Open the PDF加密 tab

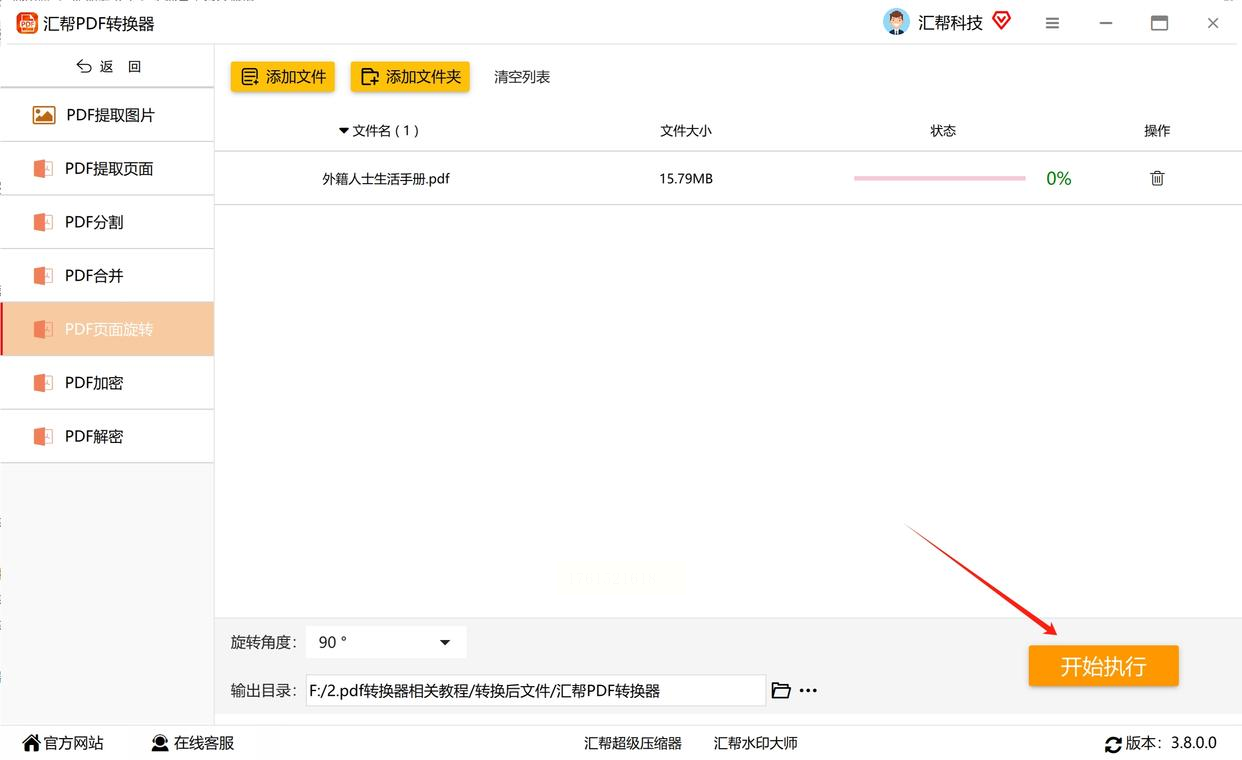(x=107, y=382)
